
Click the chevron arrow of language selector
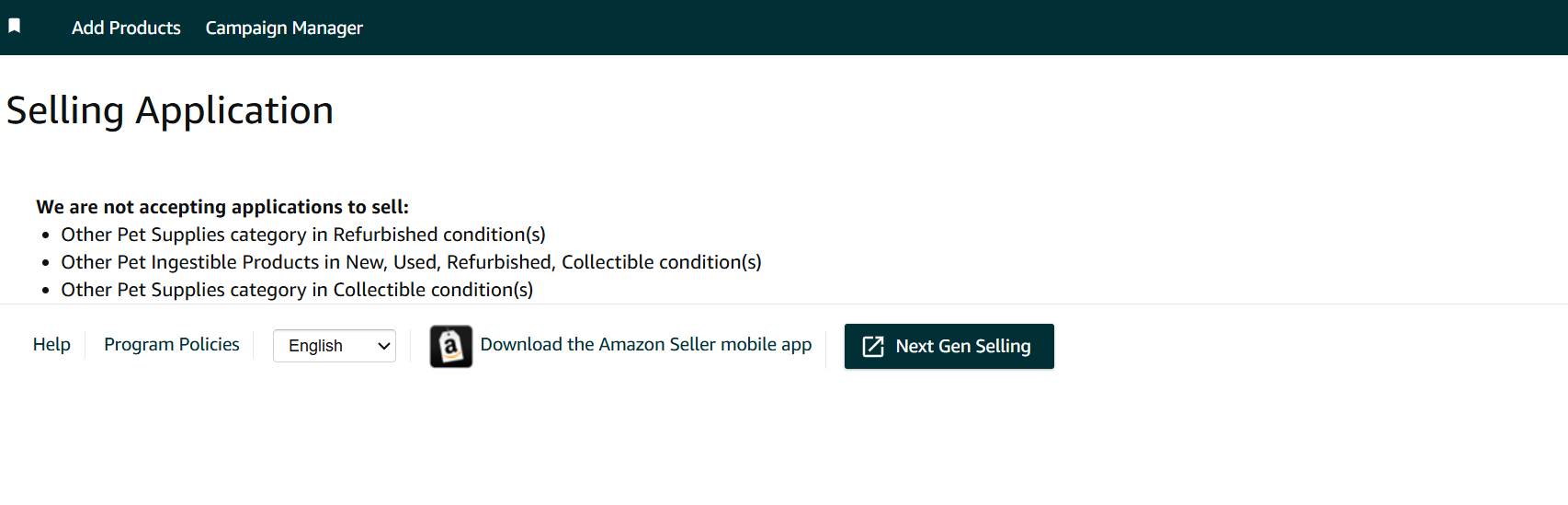(x=384, y=346)
